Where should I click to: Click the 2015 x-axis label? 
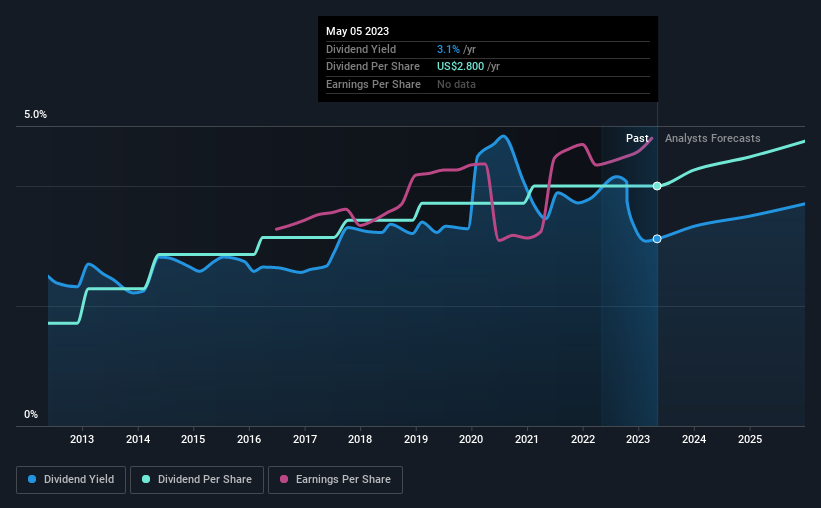(193, 439)
